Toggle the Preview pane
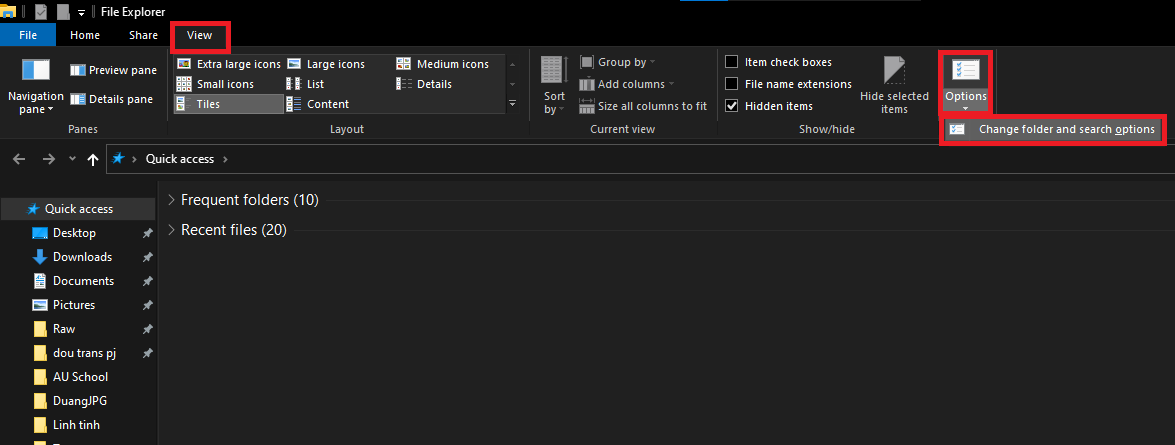The image size is (1175, 445). point(113,70)
